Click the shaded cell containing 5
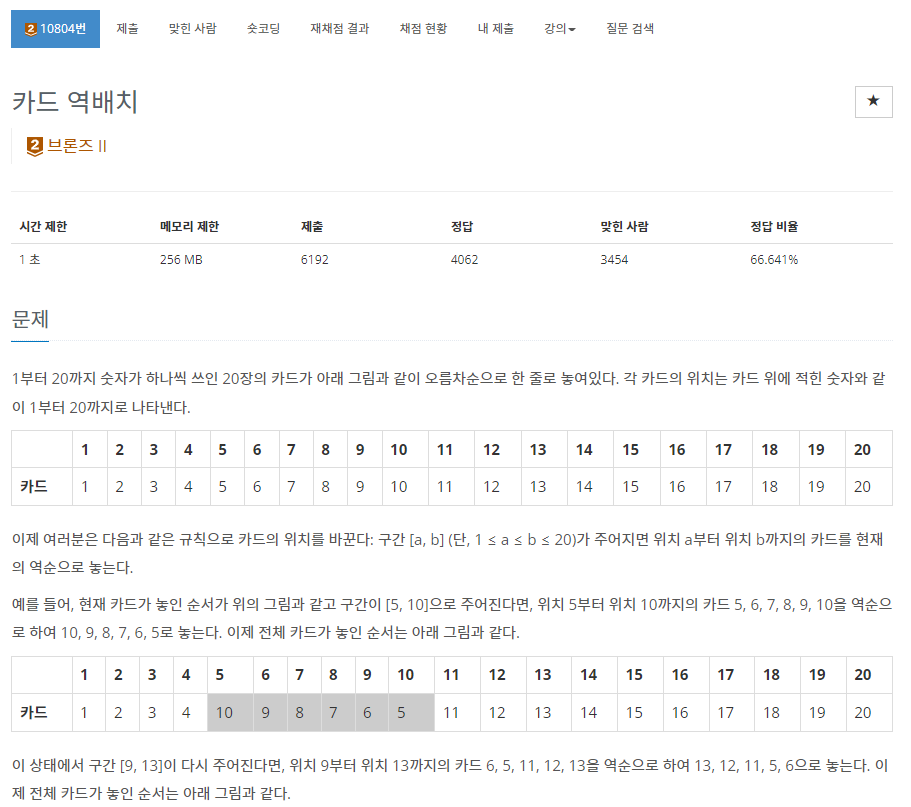Screen dimensions: 911x807 coord(411,712)
